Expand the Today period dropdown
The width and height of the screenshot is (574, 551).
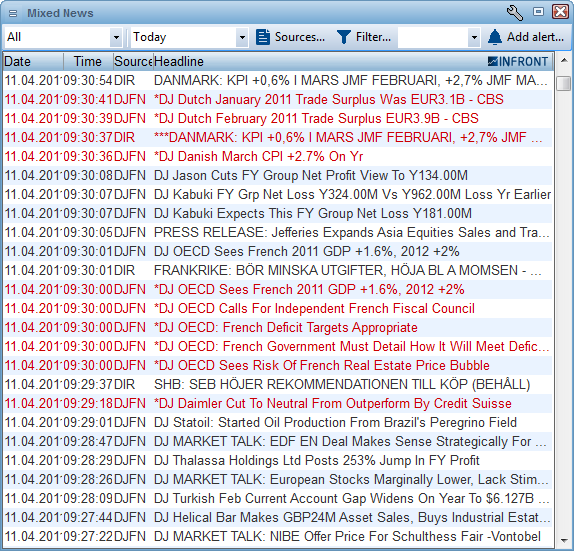click(242, 37)
